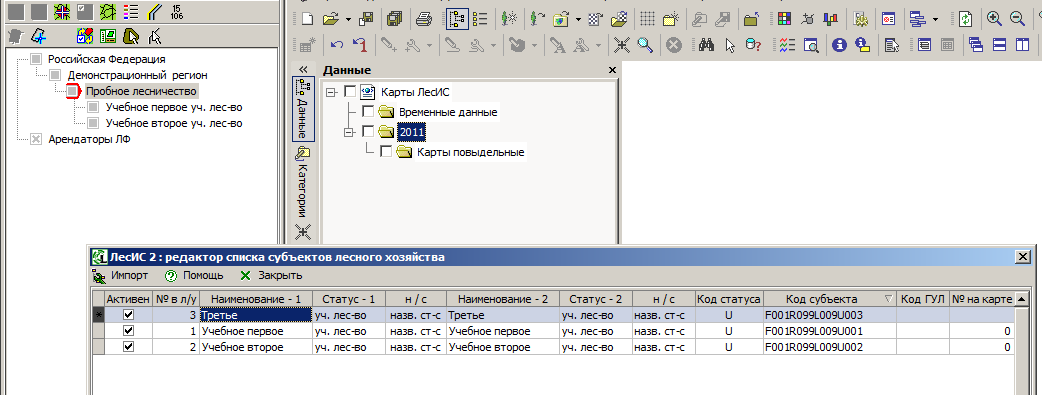The width and height of the screenshot is (1042, 395).
Task: Click the sort arrow in Код субъекта header
Action: coord(889,299)
